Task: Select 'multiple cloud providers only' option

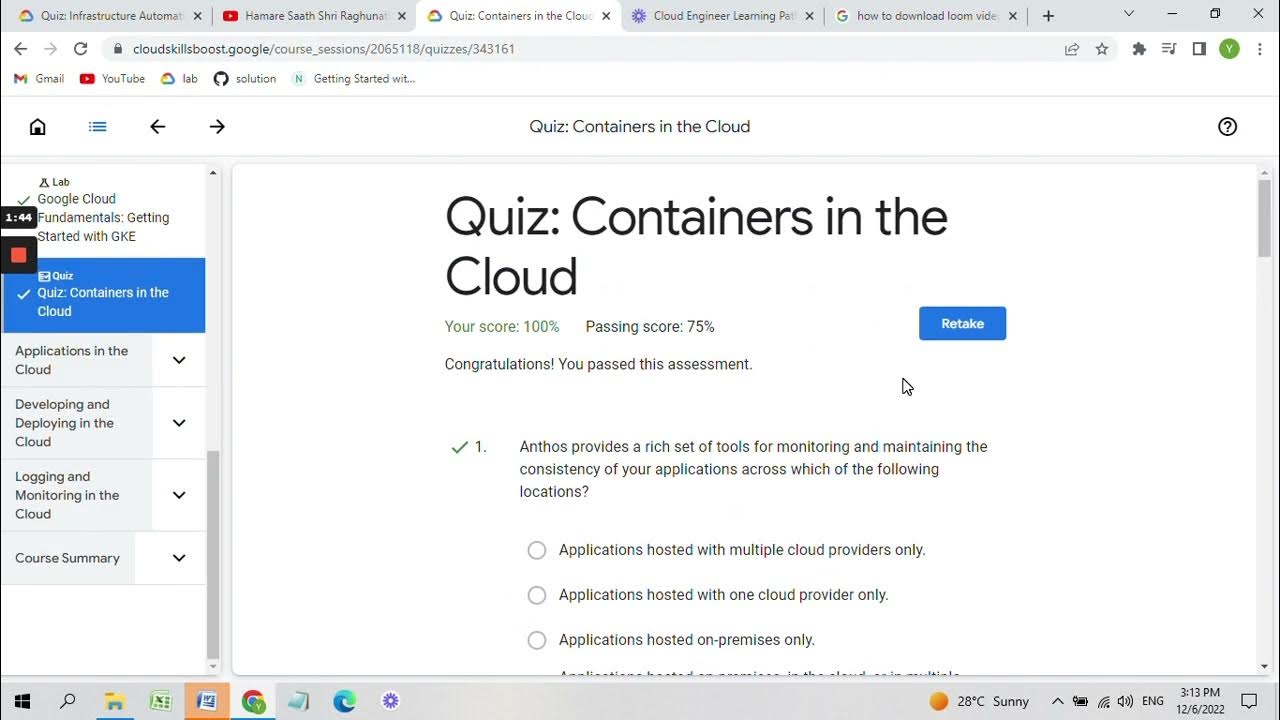Action: [x=537, y=550]
